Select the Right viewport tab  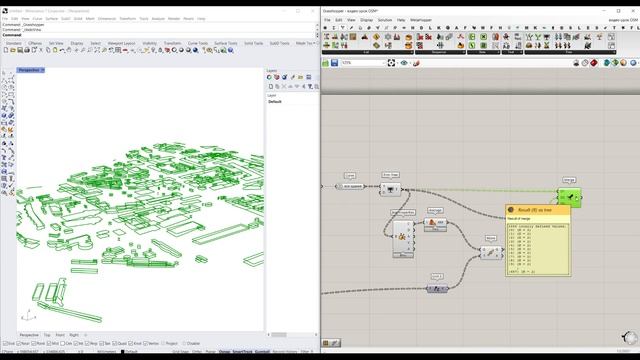pos(74,335)
